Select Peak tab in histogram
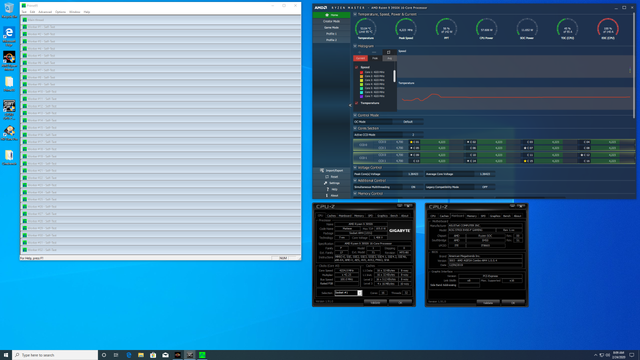The image size is (640, 360). [x=375, y=58]
